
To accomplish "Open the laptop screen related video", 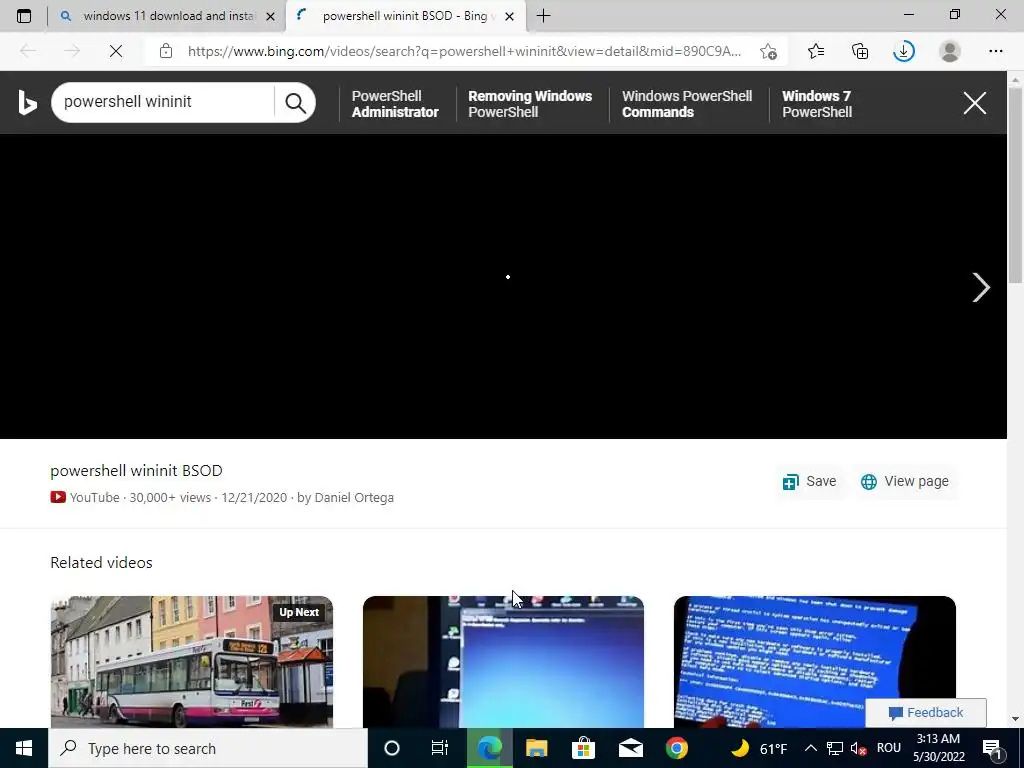I will tap(504, 661).
